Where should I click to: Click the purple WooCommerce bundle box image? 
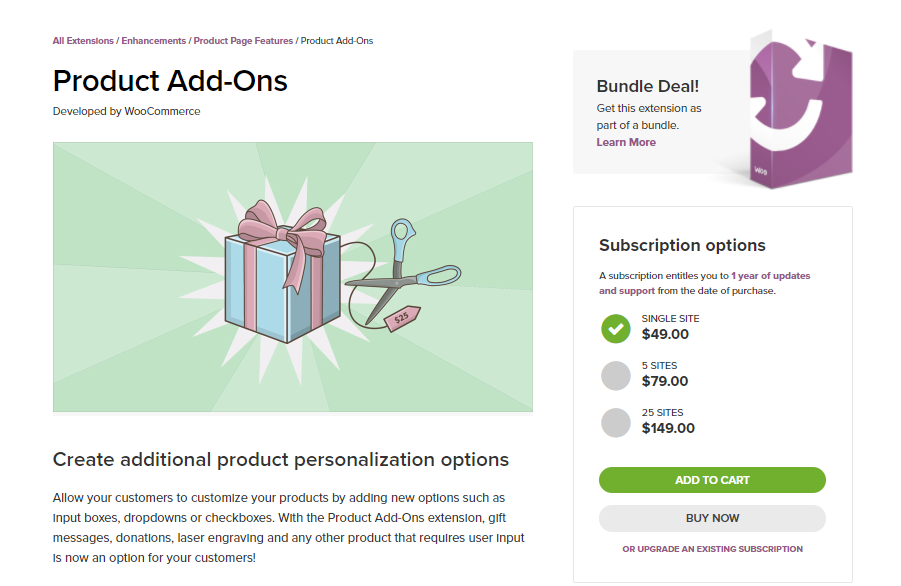799,110
